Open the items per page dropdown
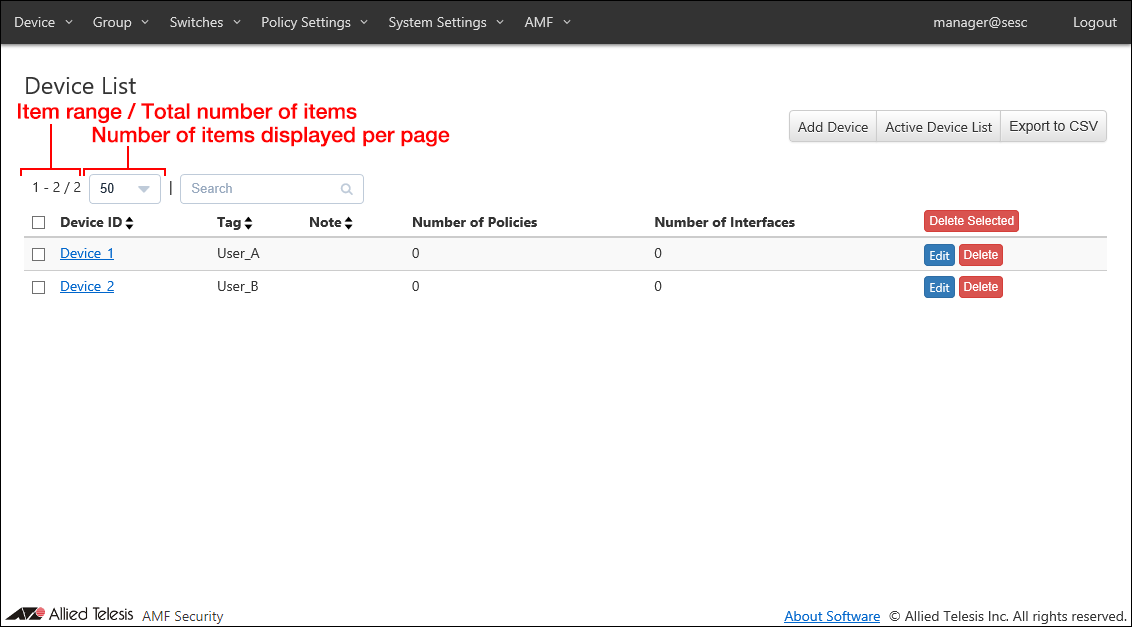Viewport: 1132px width, 627px height. pyautogui.click(x=125, y=189)
